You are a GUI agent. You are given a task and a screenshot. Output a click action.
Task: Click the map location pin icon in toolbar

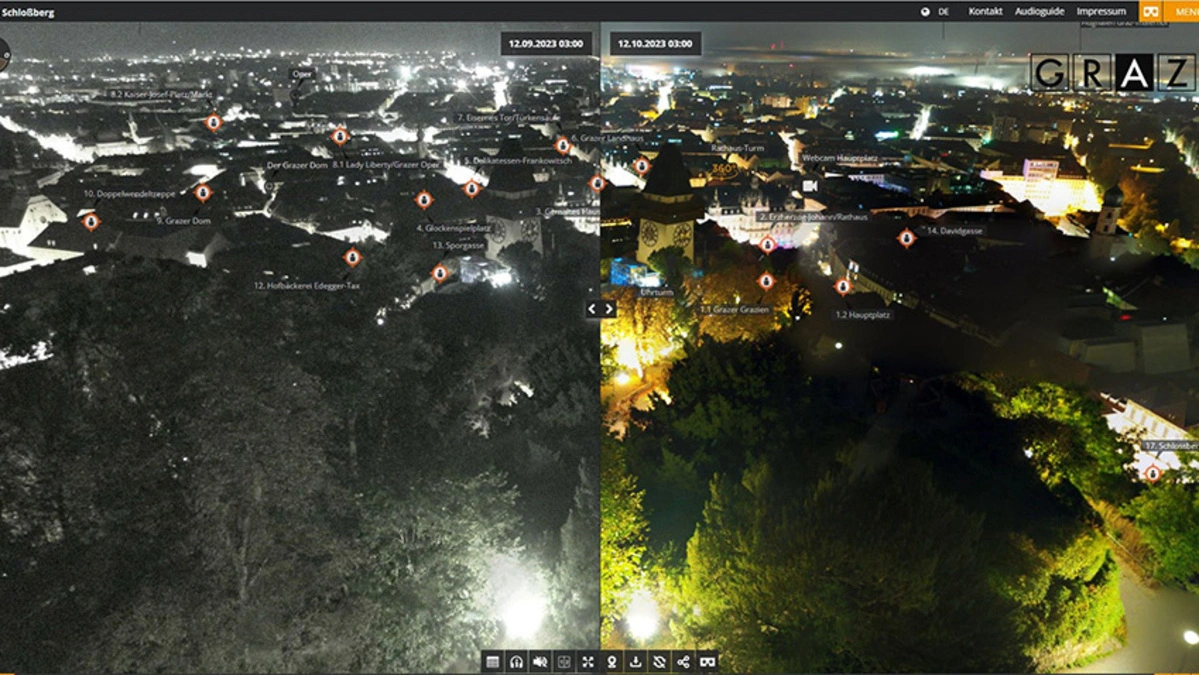click(x=612, y=662)
